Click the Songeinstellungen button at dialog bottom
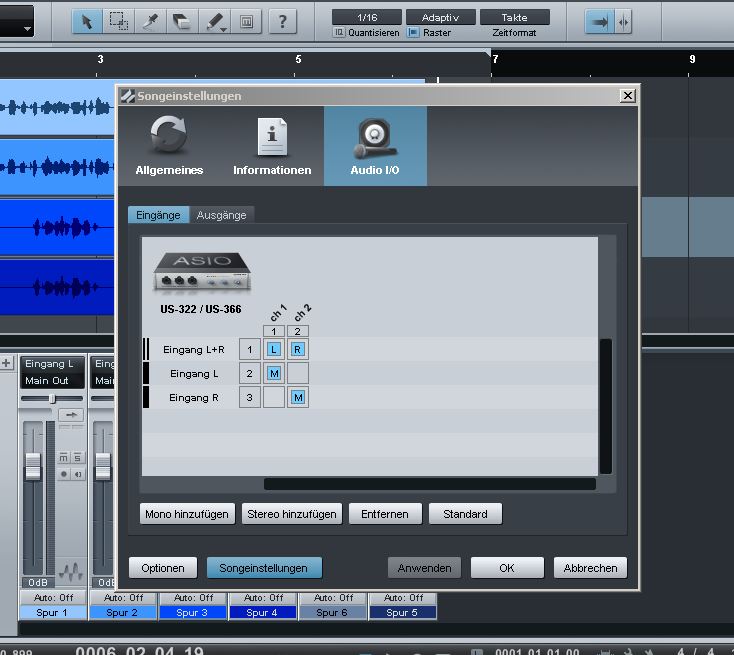Image resolution: width=734 pixels, height=655 pixels. [264, 568]
